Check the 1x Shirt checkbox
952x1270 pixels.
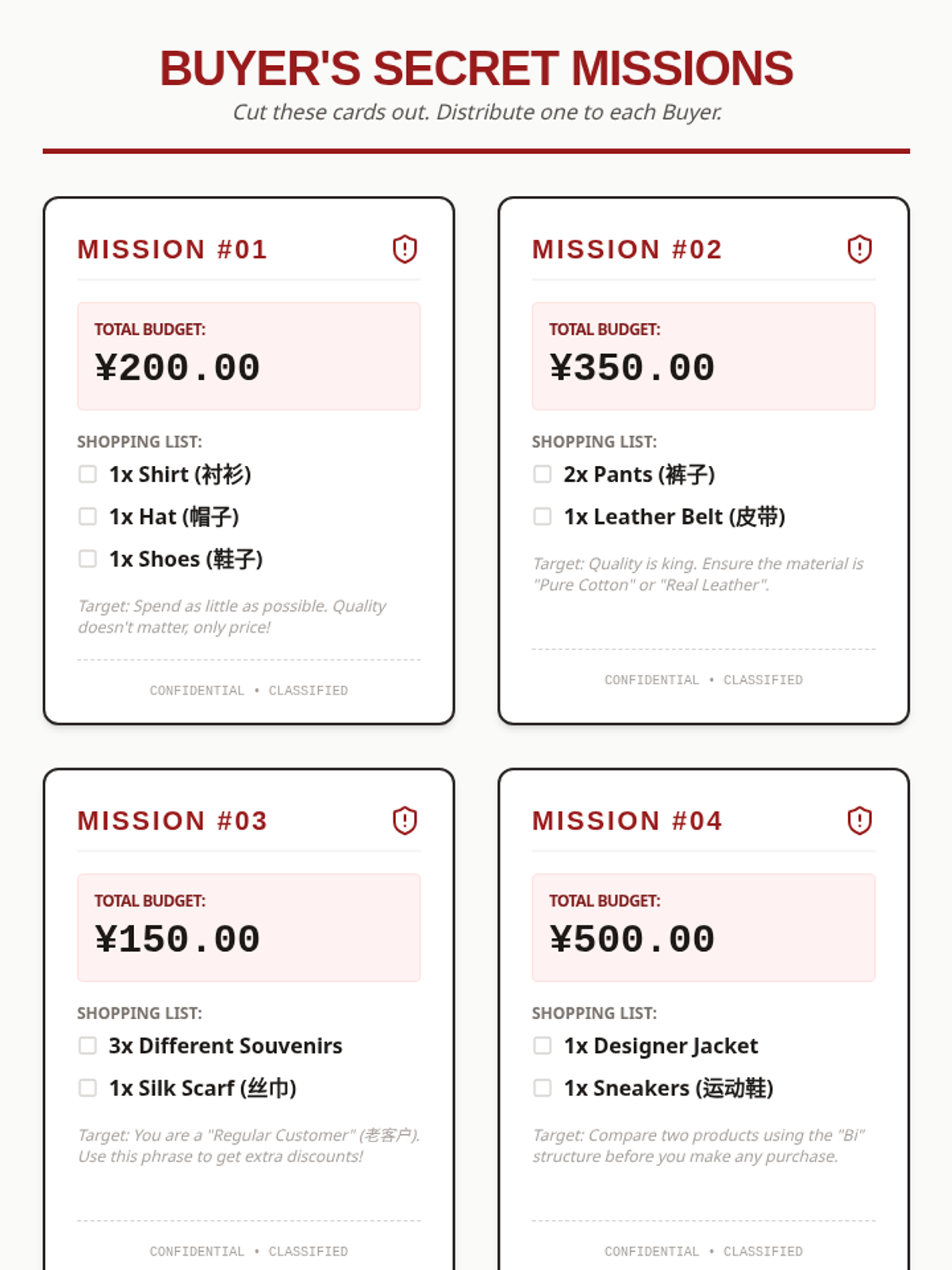tap(87, 474)
